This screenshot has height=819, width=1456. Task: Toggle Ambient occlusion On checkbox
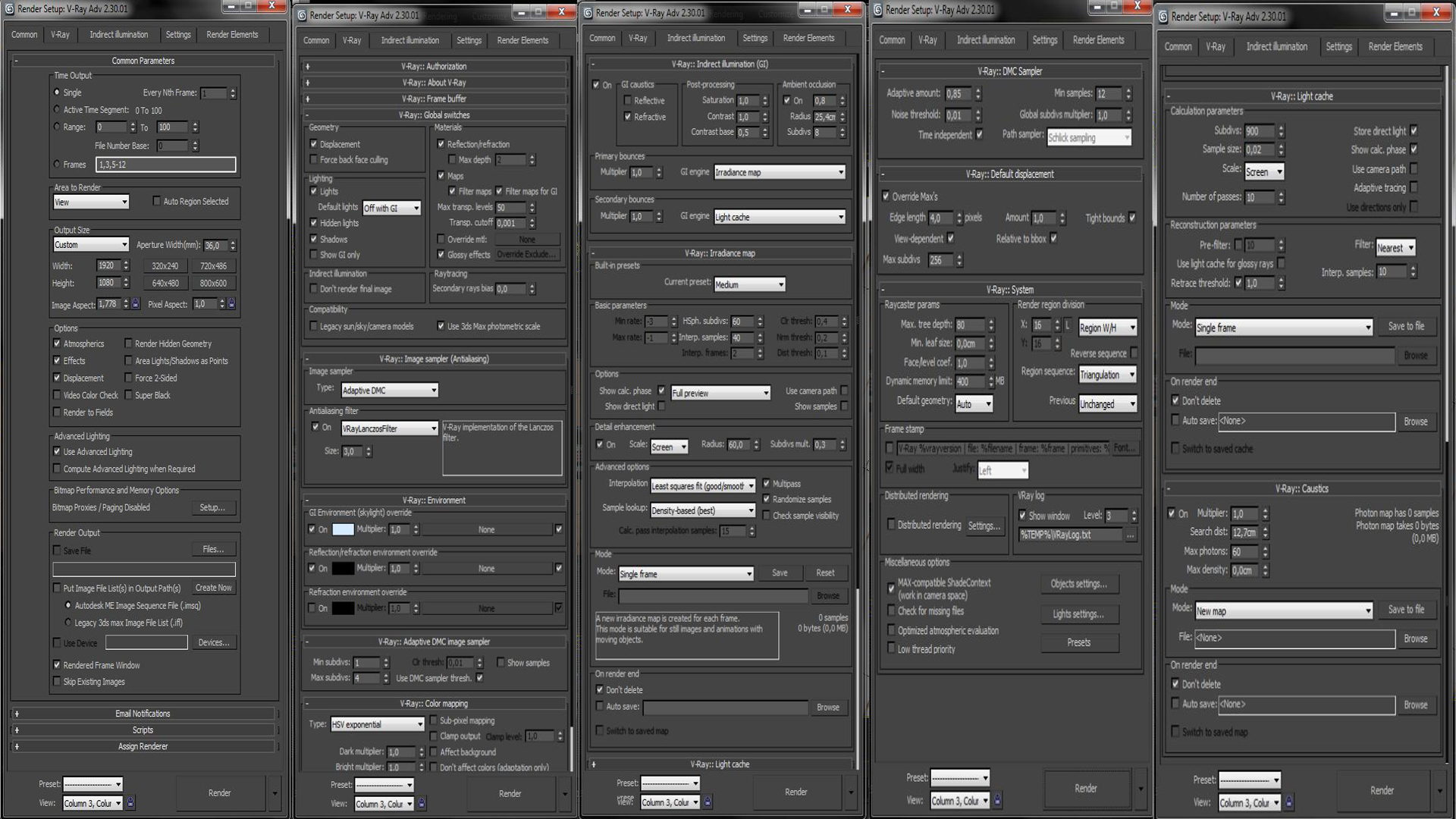(787, 100)
